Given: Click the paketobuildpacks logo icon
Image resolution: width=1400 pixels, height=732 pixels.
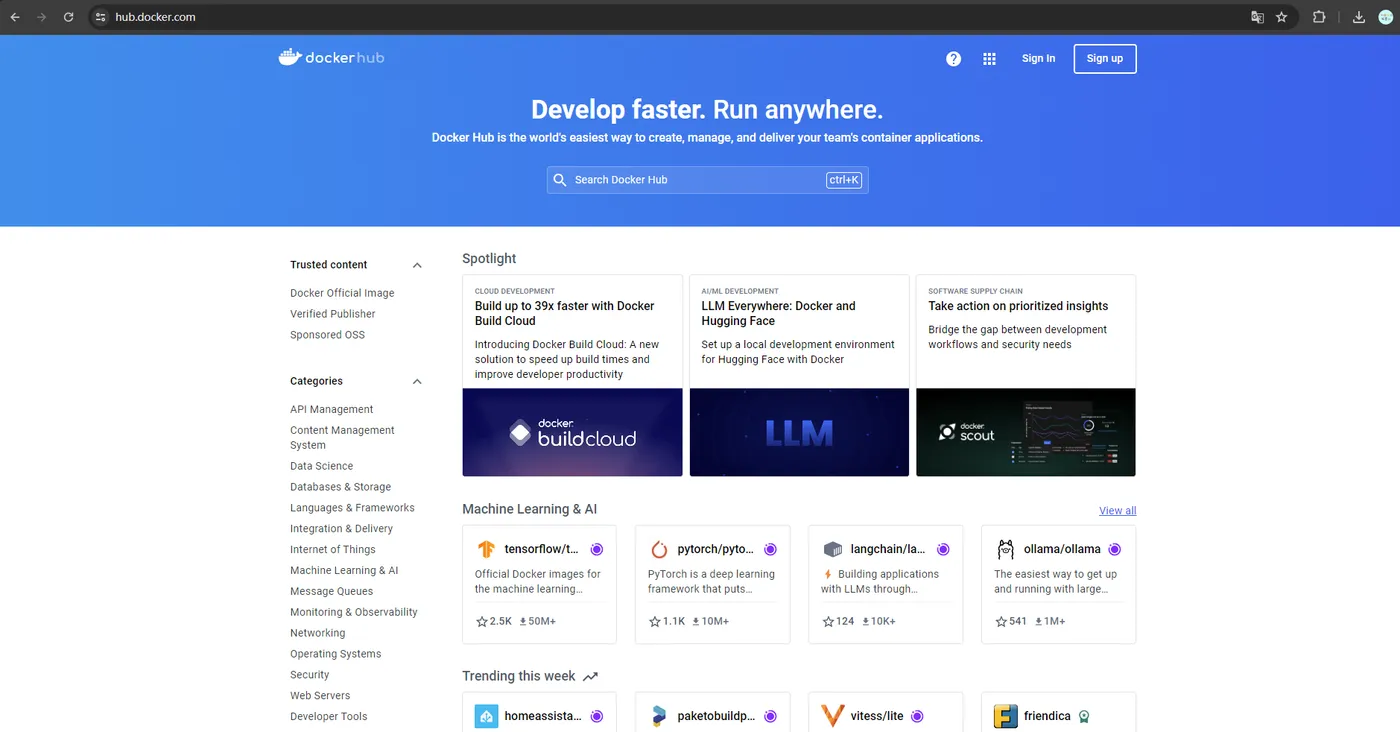Looking at the screenshot, I should [x=659, y=716].
